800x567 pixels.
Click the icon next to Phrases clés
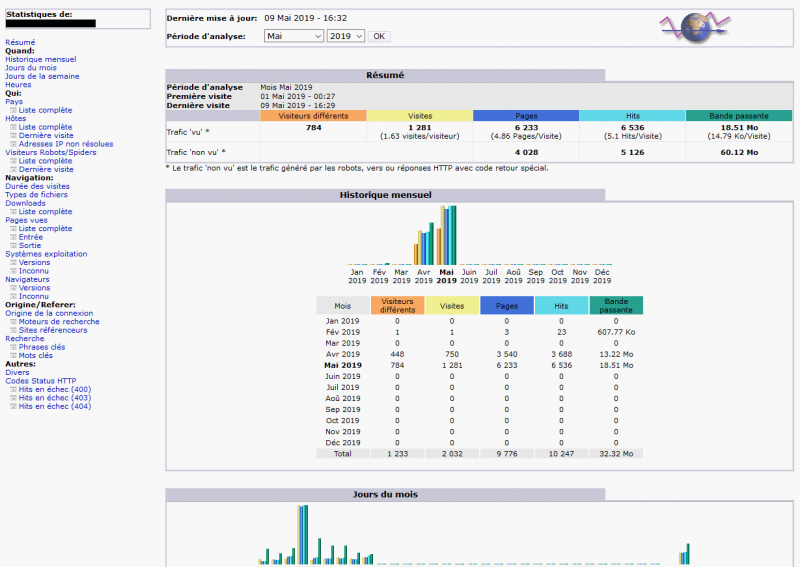(14, 347)
